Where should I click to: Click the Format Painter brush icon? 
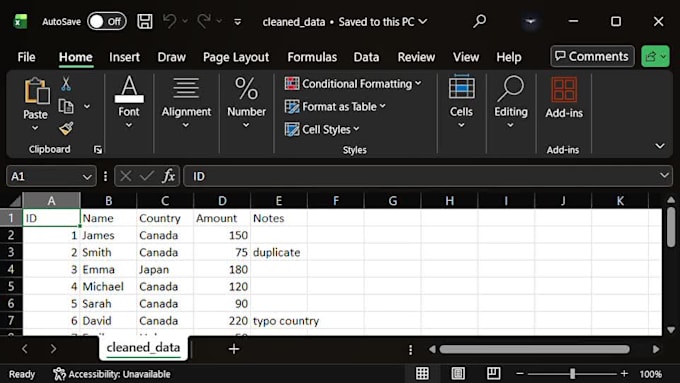(x=66, y=128)
